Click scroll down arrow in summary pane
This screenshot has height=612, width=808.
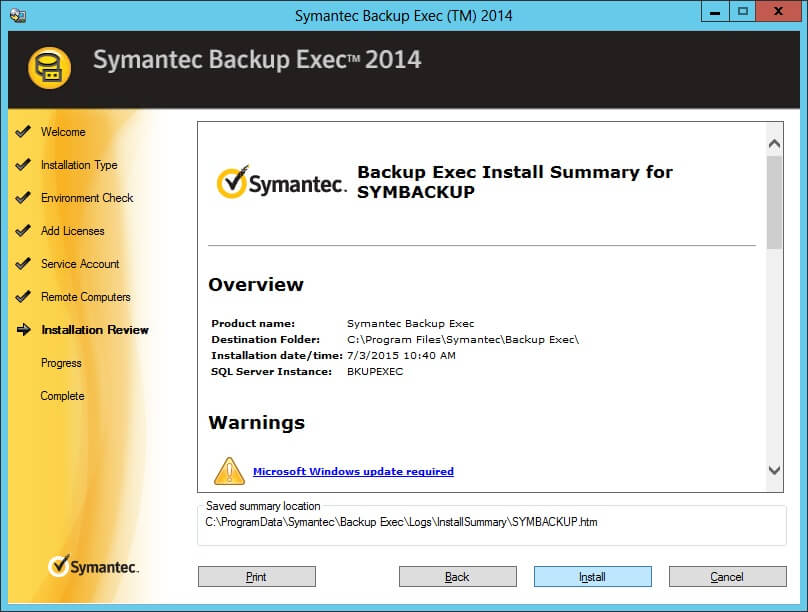tap(774, 470)
